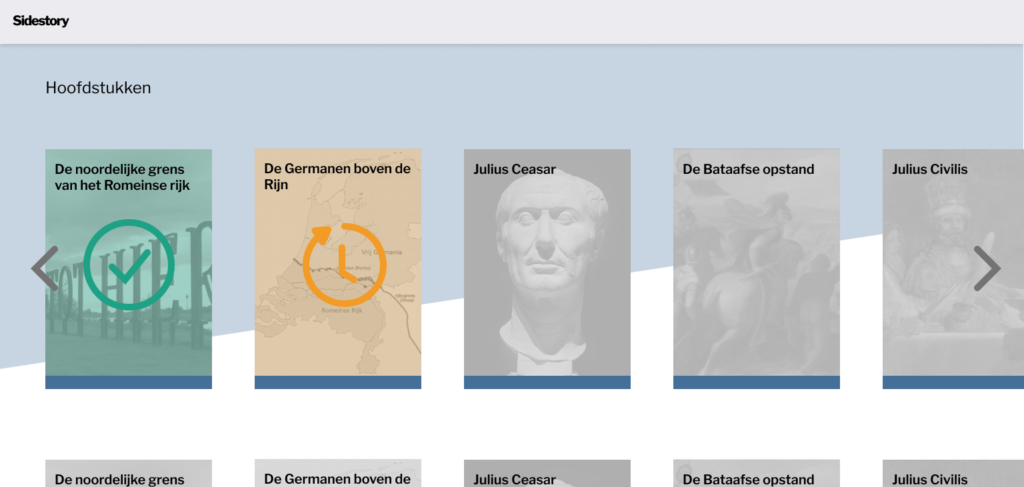Viewport: 1024px width, 487px height.
Task: Click top-row title 'De Germanen boven de Rijn'
Action: pyautogui.click(x=337, y=177)
